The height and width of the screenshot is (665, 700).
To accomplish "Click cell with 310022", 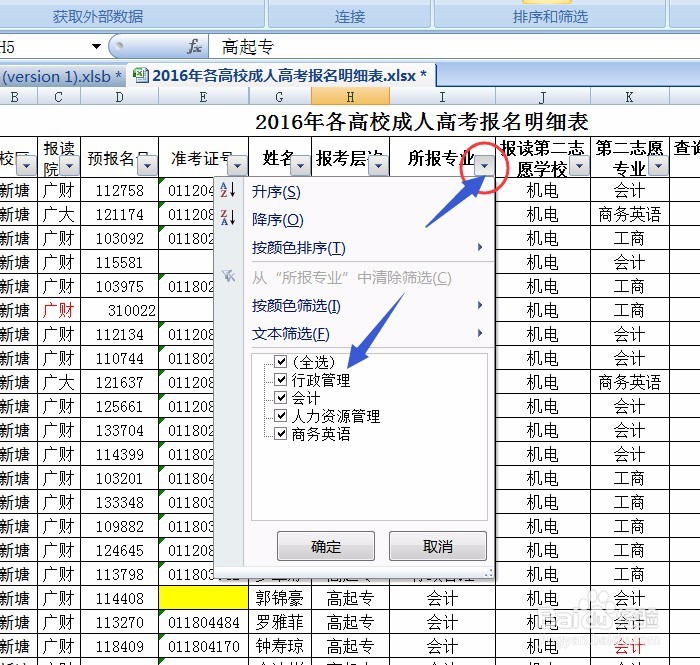I will [x=119, y=310].
